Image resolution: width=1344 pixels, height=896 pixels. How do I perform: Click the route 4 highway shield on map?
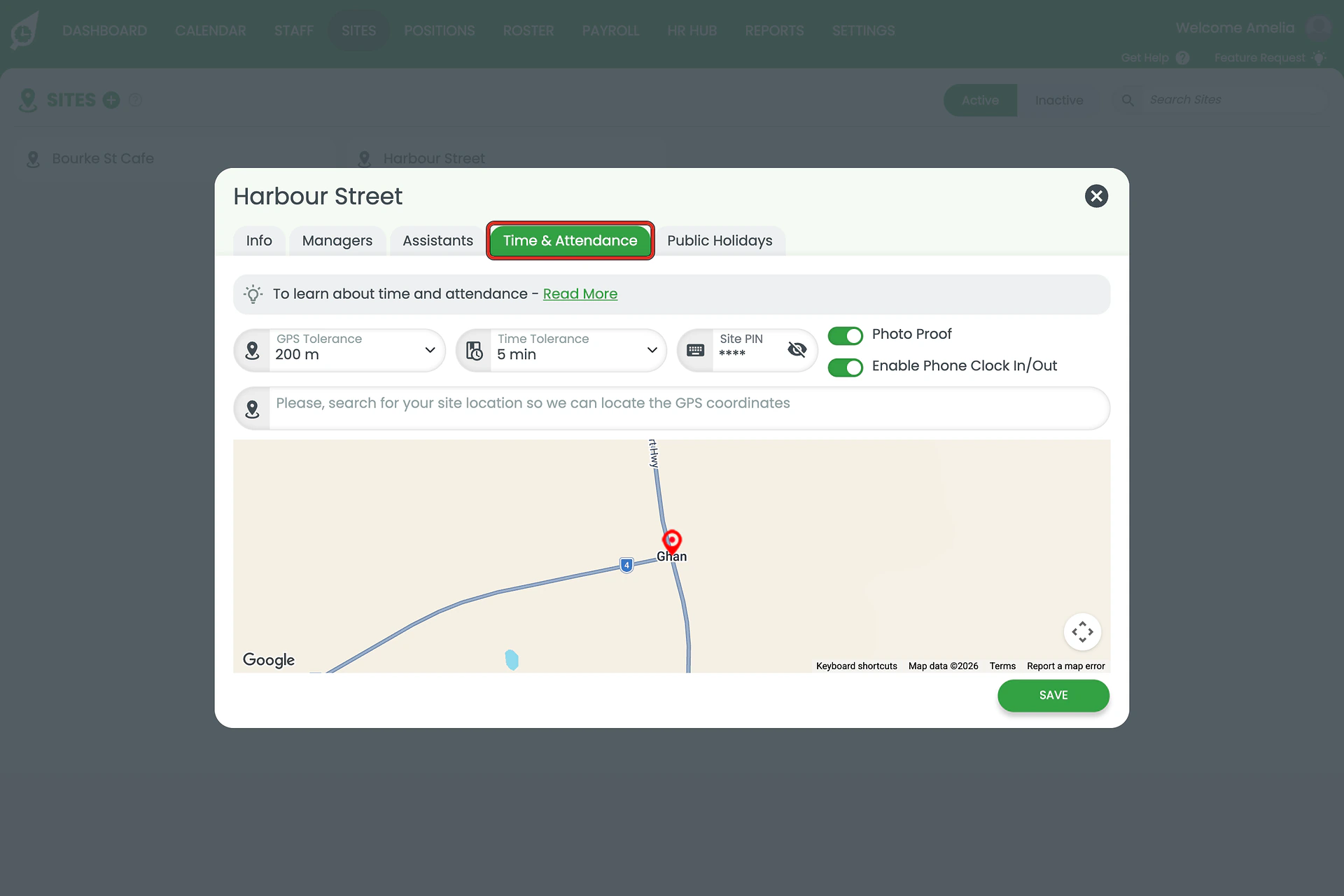[626, 565]
